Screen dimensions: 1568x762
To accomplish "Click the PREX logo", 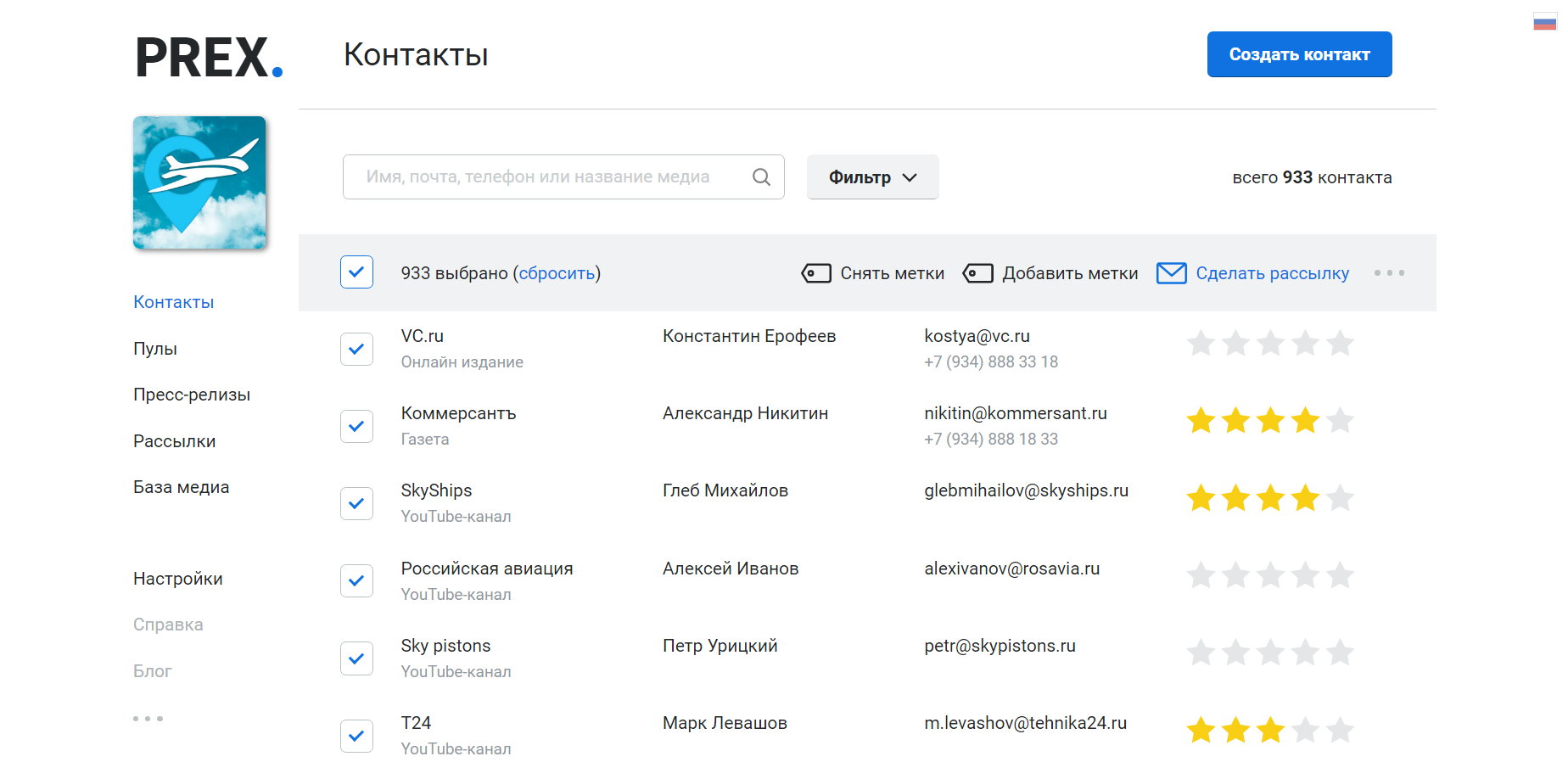I will [x=209, y=58].
